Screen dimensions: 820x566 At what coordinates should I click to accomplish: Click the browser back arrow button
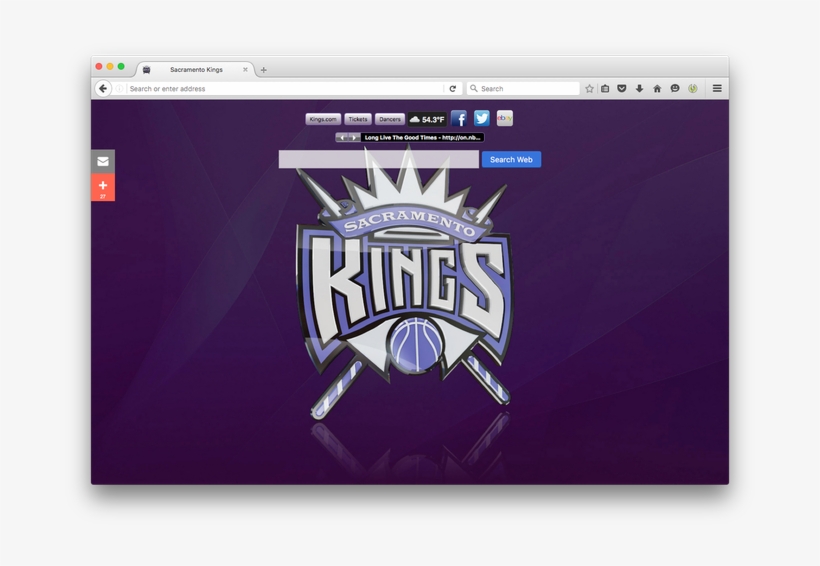click(103, 89)
